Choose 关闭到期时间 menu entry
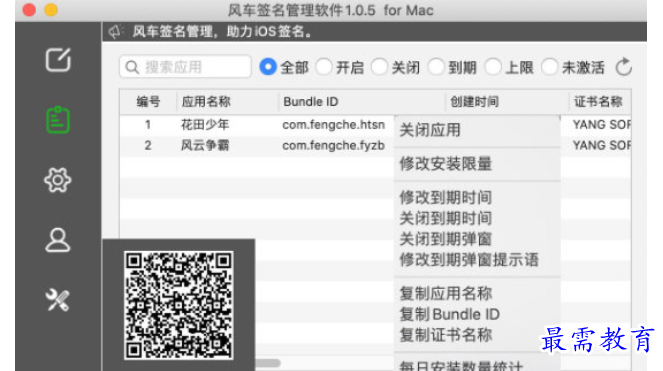The image size is (663, 371). click(446, 218)
